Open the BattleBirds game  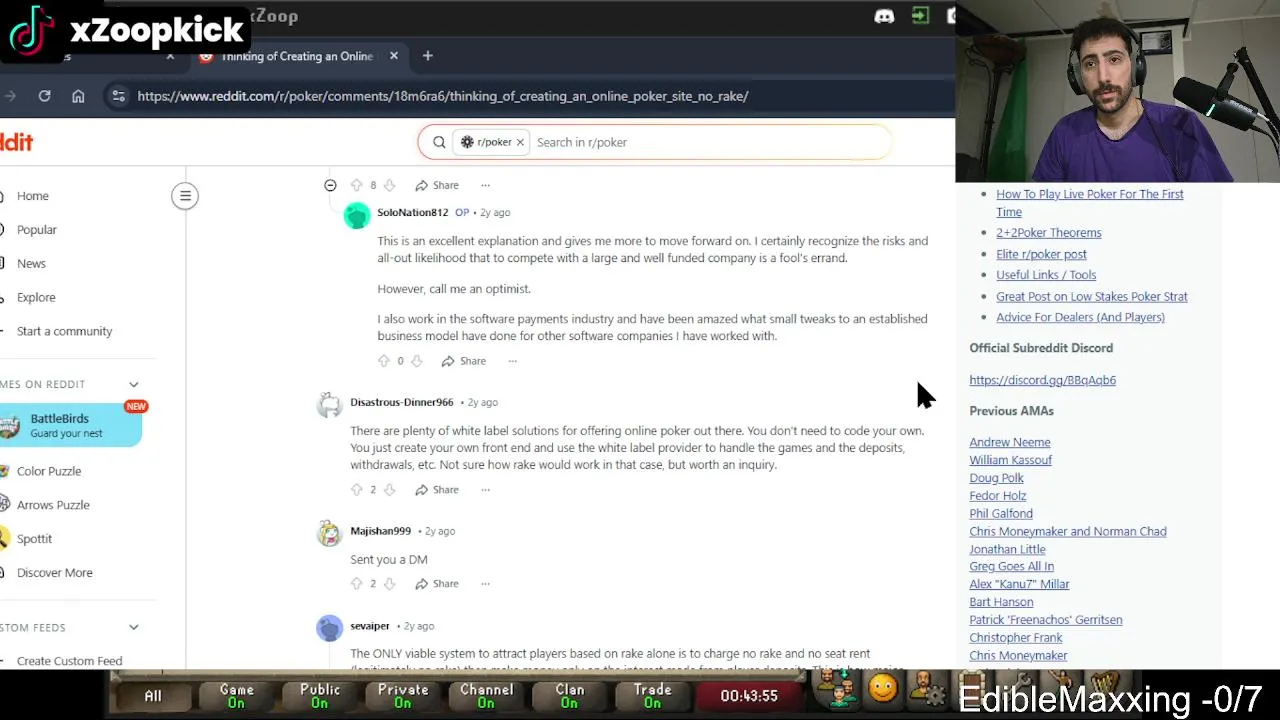[x=70, y=425]
